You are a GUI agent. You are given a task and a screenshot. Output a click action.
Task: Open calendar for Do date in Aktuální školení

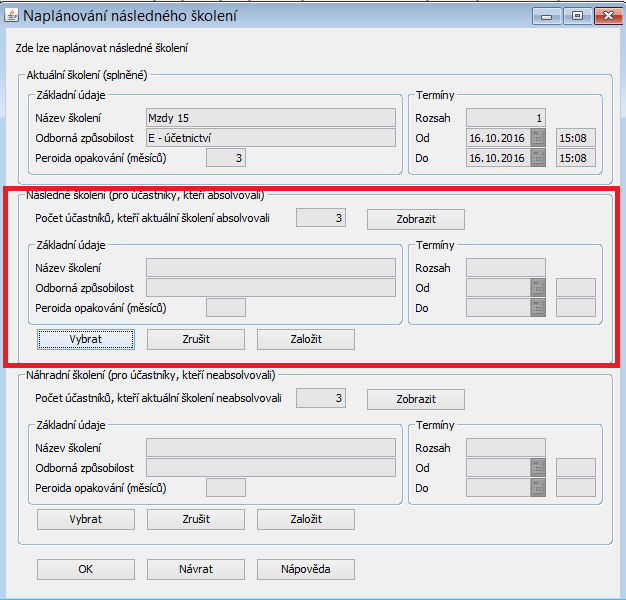[538, 158]
